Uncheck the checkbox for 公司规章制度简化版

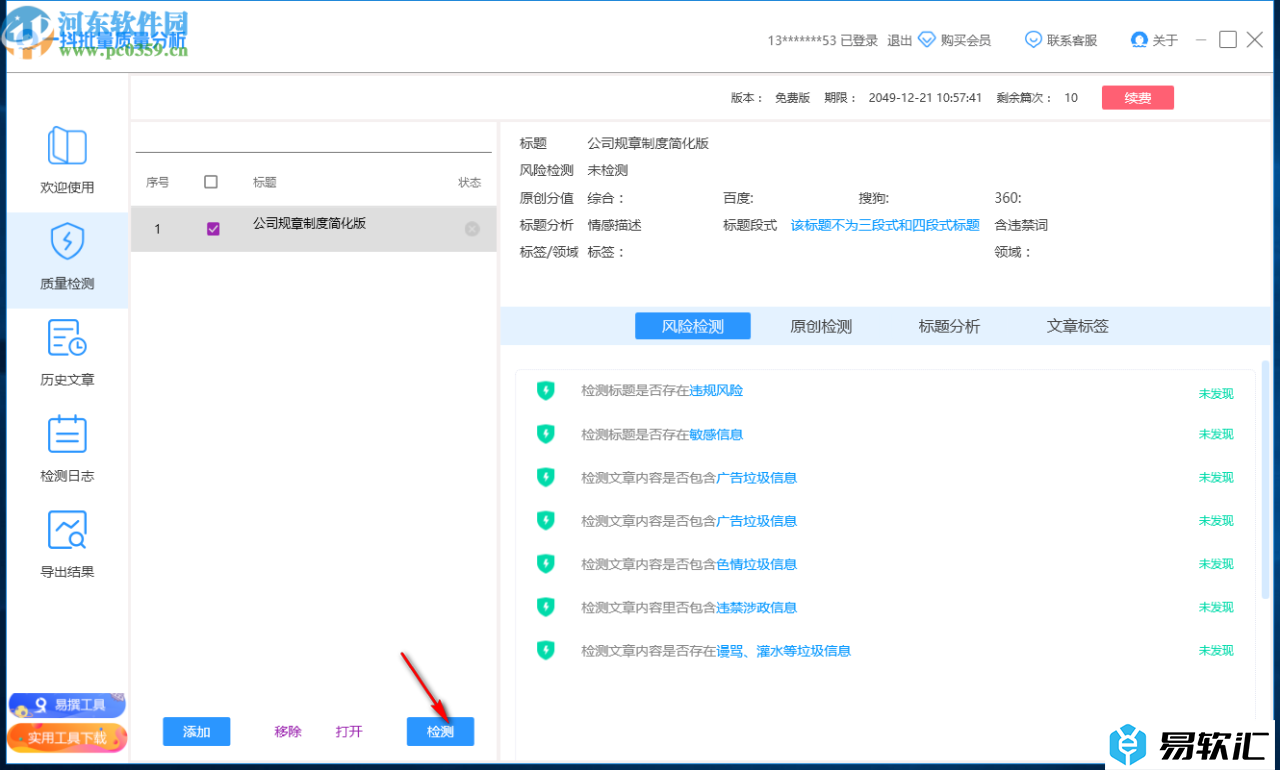pos(213,229)
